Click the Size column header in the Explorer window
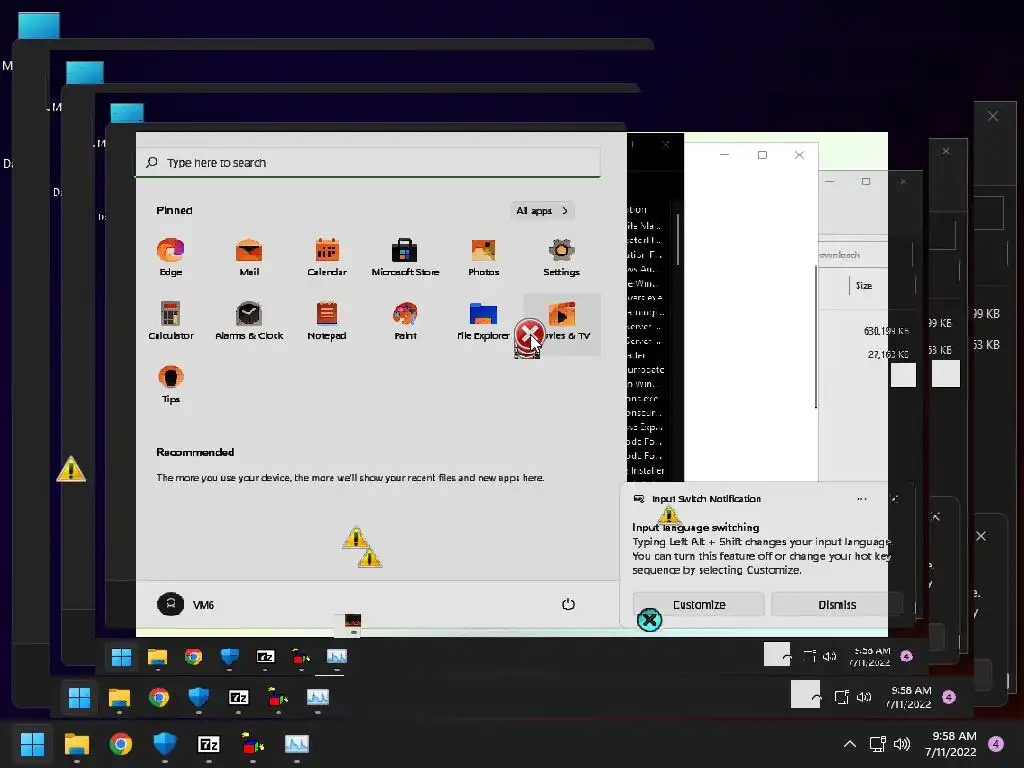1024x768 pixels. point(864,285)
